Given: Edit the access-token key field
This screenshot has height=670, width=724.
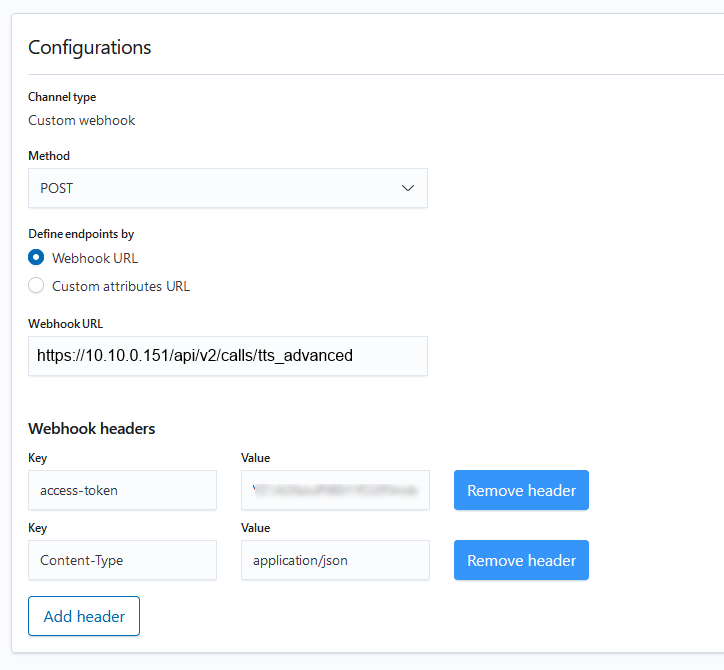Looking at the screenshot, I should (122, 490).
